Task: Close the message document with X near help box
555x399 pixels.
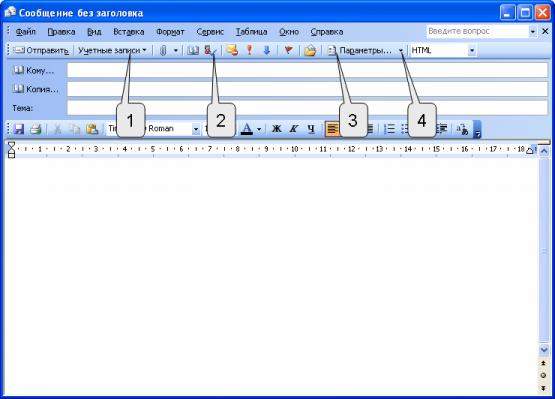Action: tap(545, 32)
